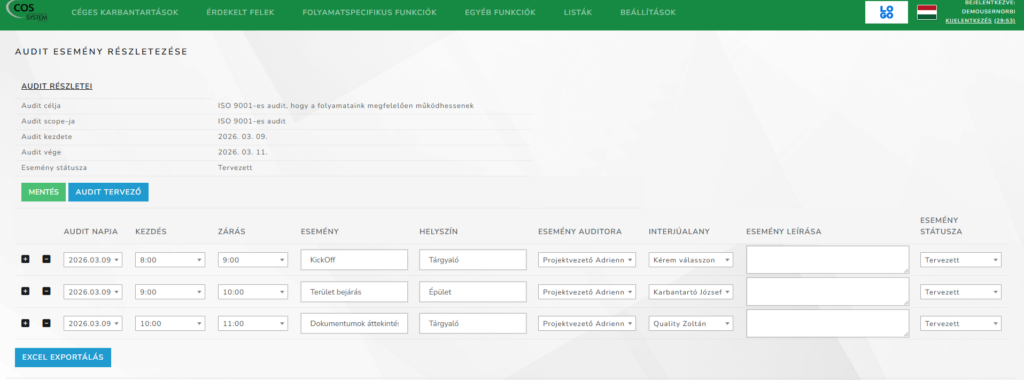Click the Interjúalany column header

679,231
